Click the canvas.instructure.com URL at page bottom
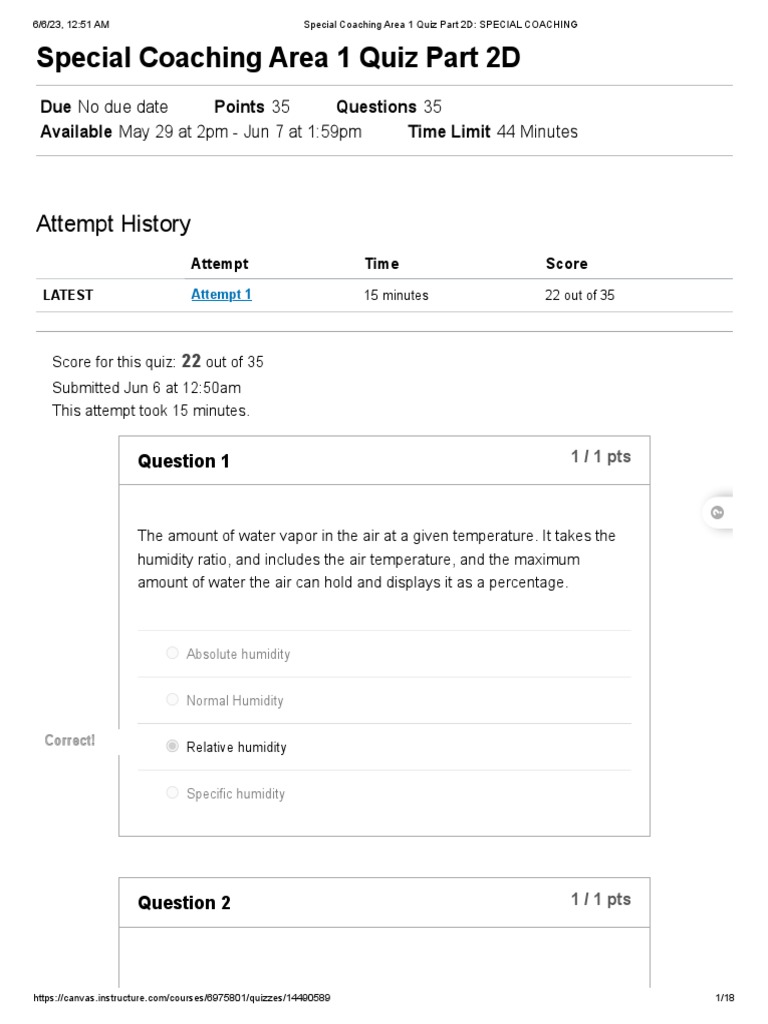 coord(182,998)
